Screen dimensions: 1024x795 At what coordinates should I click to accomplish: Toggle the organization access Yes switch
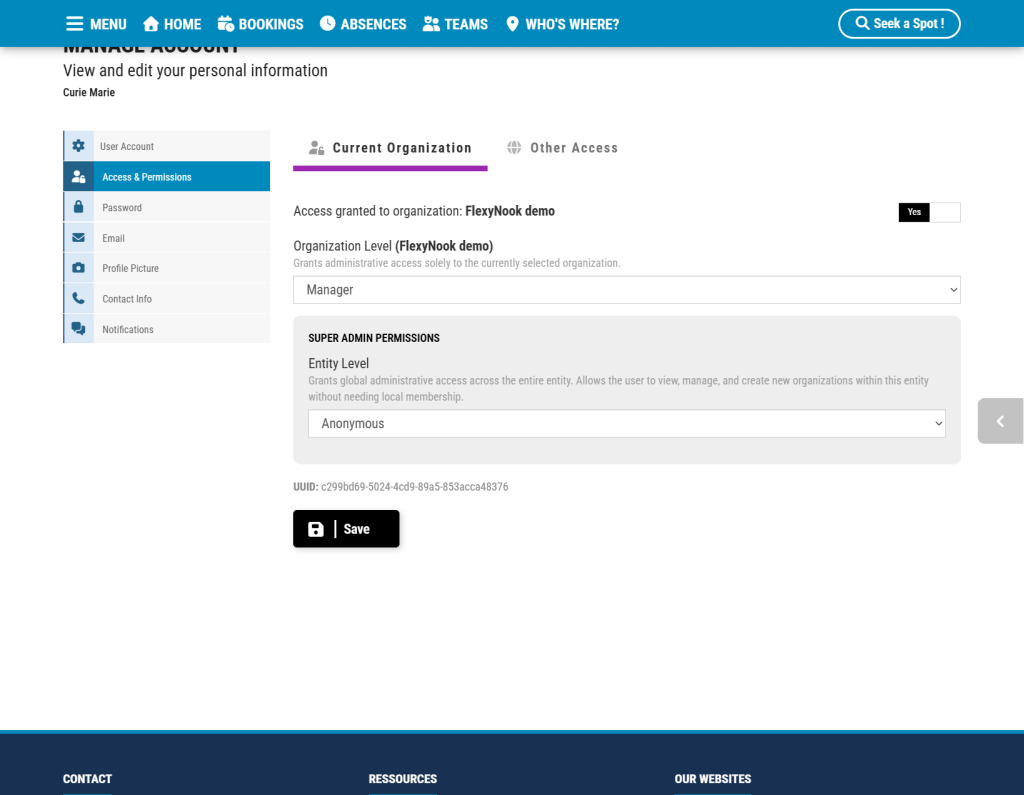click(x=929, y=212)
